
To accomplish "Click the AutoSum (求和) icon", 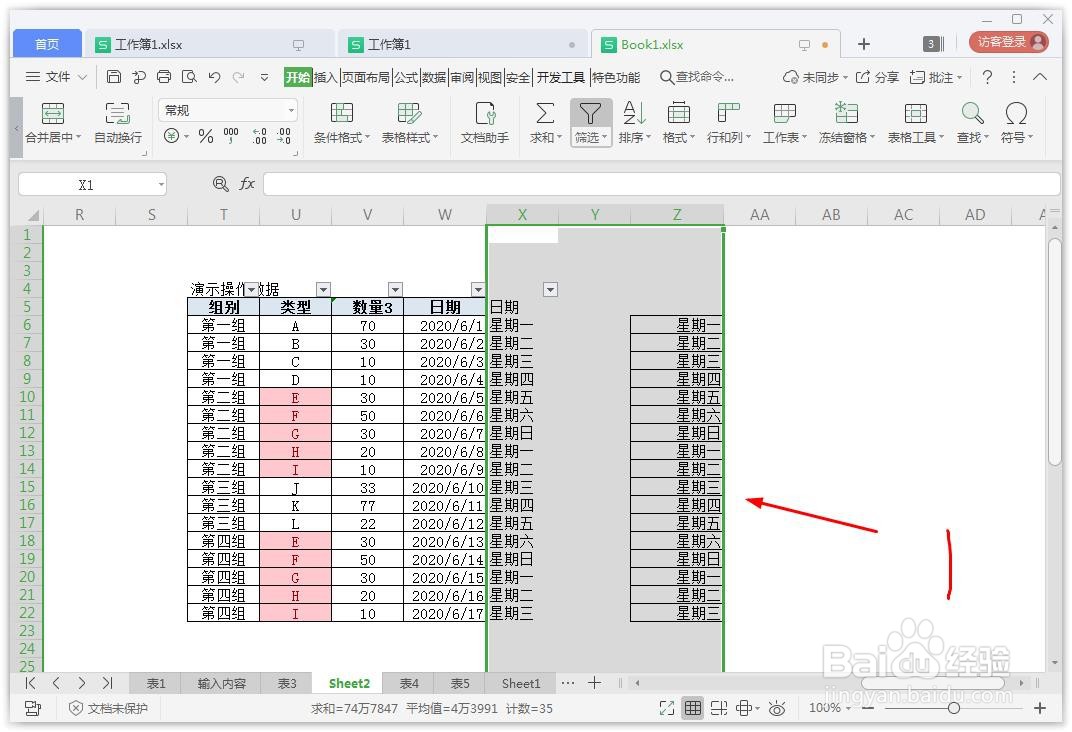I will pyautogui.click(x=545, y=113).
